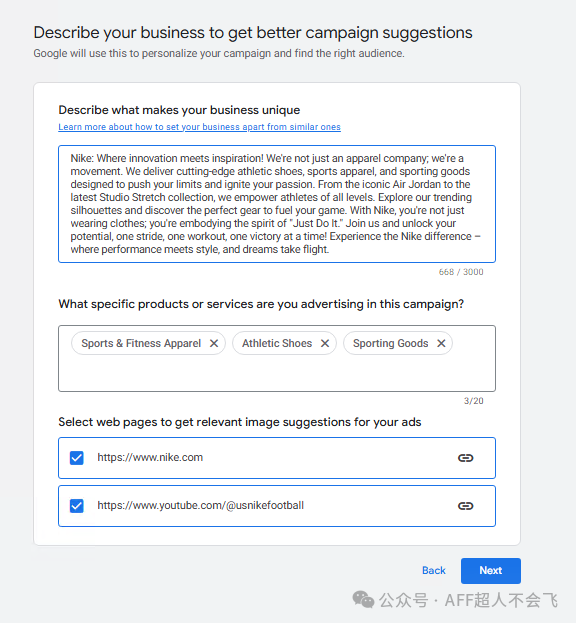Open link icon for nike.com row
The width and height of the screenshot is (576, 623).
[466, 458]
